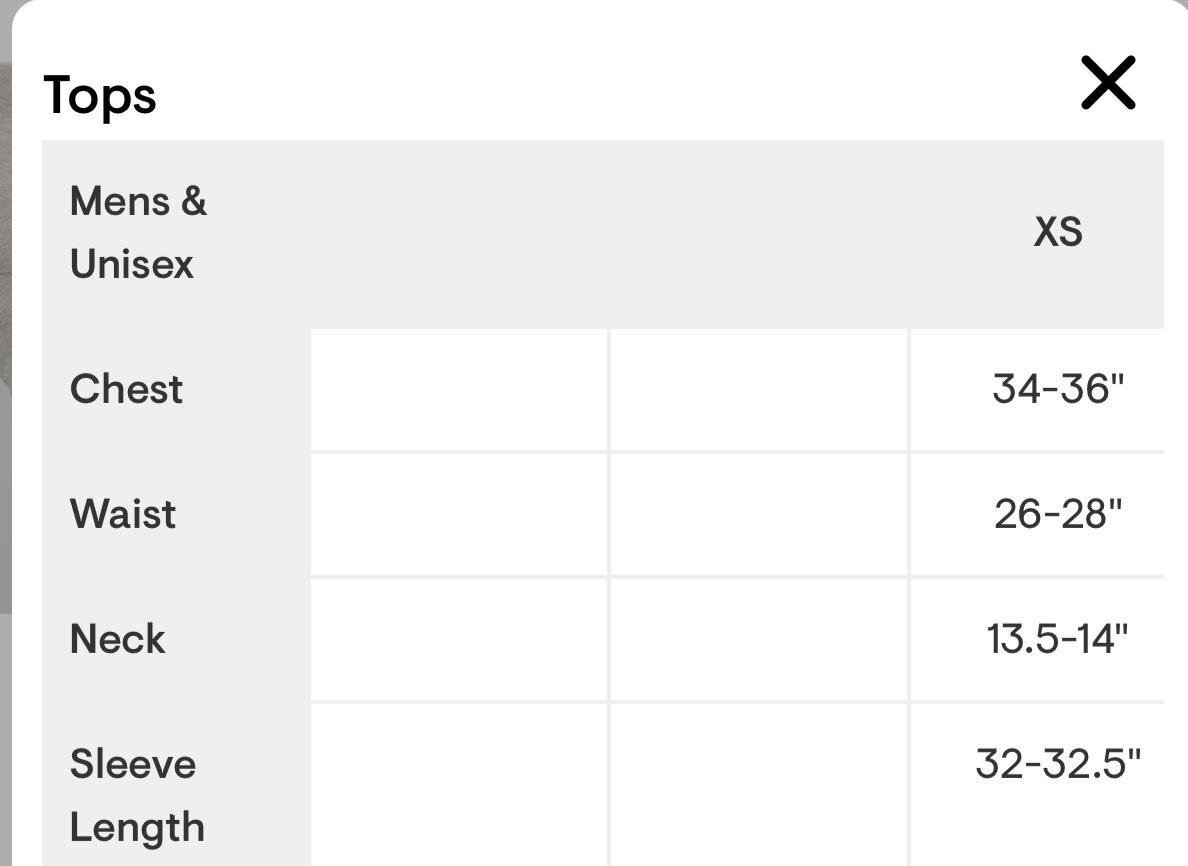Viewport: 1188px width, 866px height.
Task: Click the XS size column header
Action: [1057, 233]
